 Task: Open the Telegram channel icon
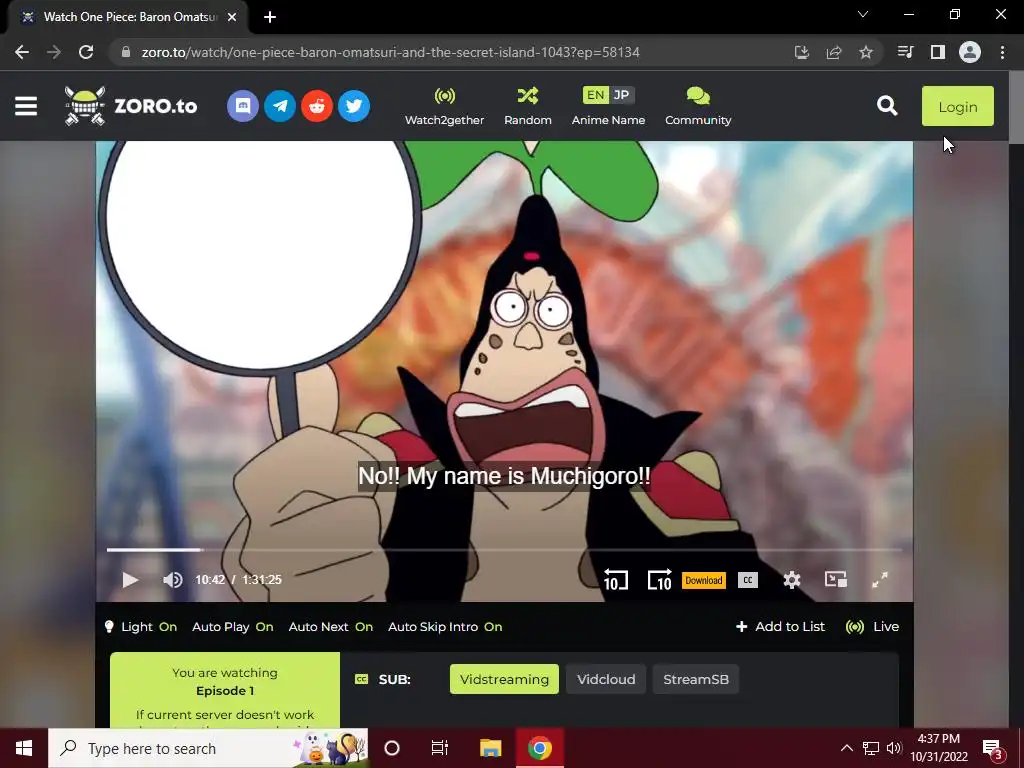pyautogui.click(x=280, y=106)
